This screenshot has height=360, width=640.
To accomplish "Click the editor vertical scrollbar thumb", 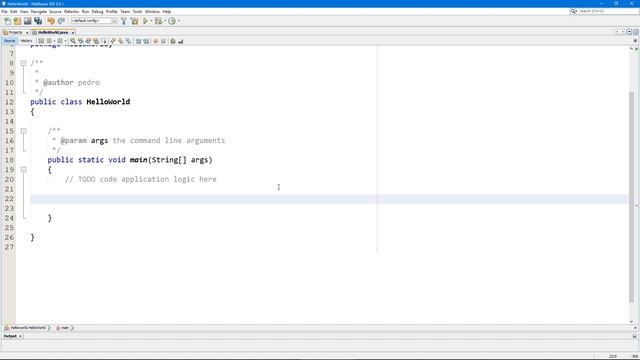I will pyautogui.click(x=631, y=196).
